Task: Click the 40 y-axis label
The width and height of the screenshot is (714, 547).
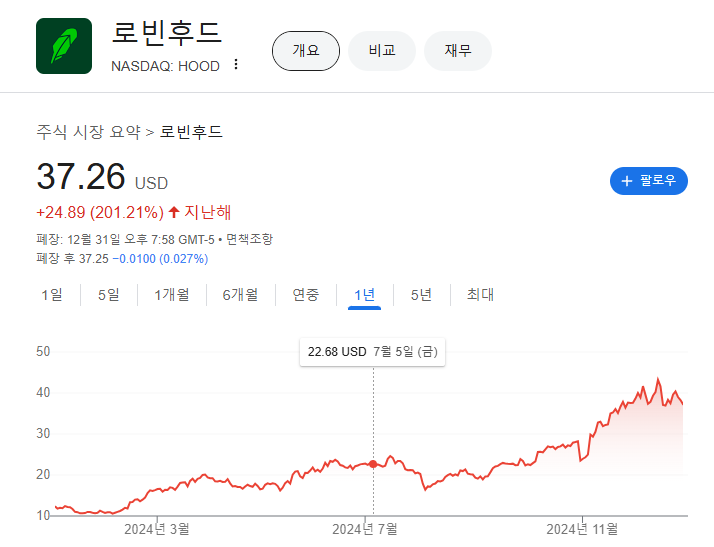Action: (x=43, y=393)
